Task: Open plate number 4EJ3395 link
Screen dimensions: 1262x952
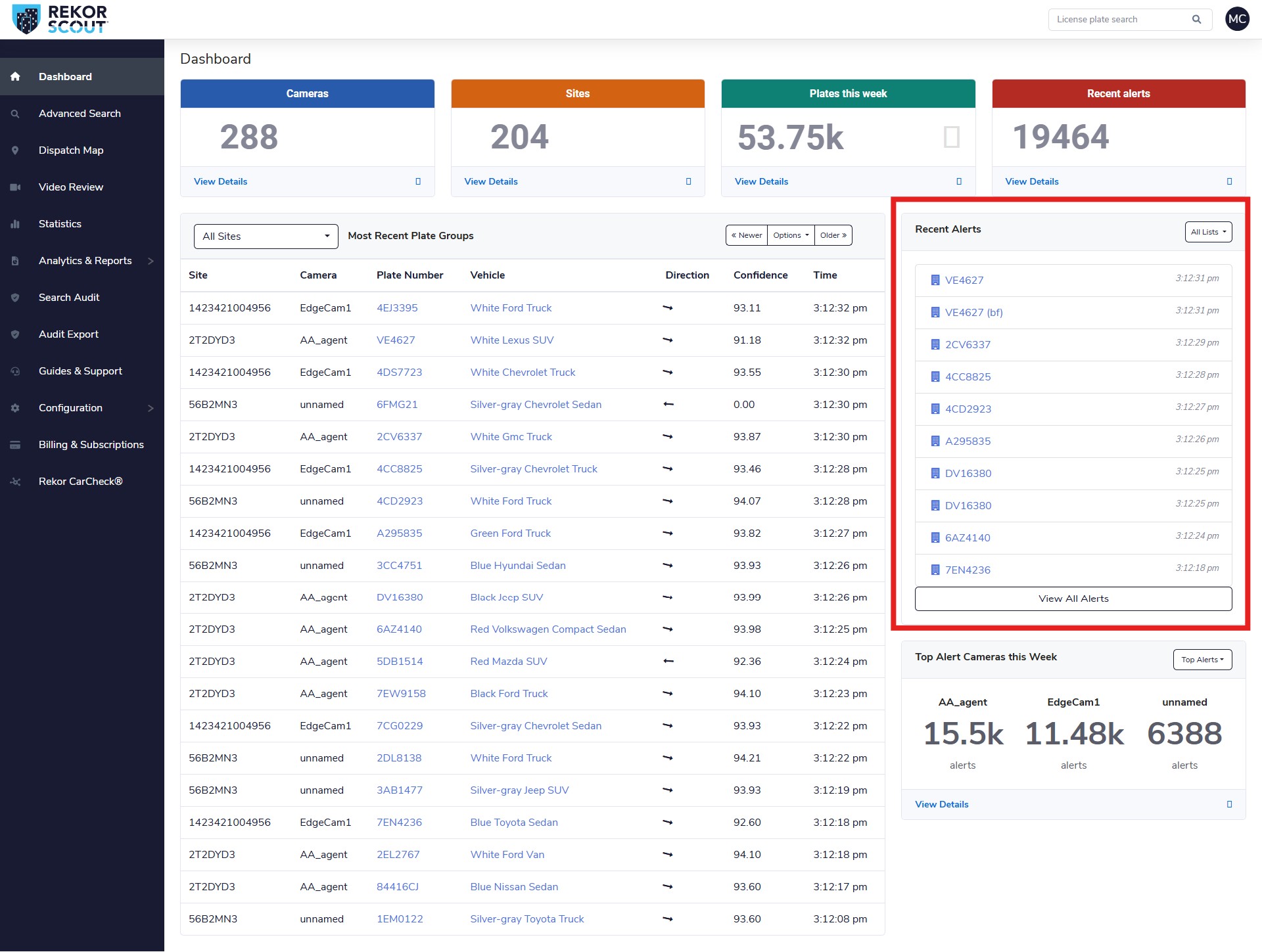Action: [397, 308]
